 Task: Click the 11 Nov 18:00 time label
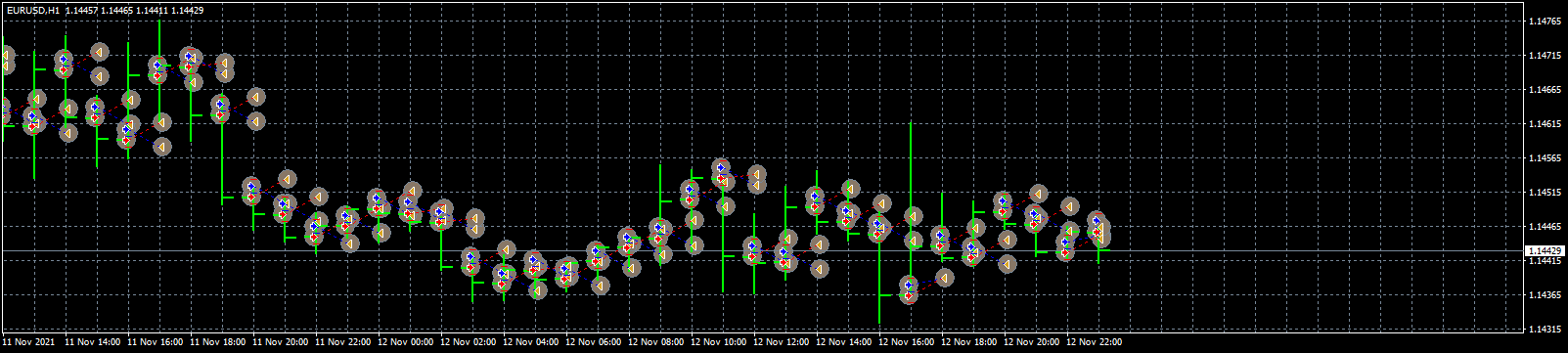coord(218,343)
